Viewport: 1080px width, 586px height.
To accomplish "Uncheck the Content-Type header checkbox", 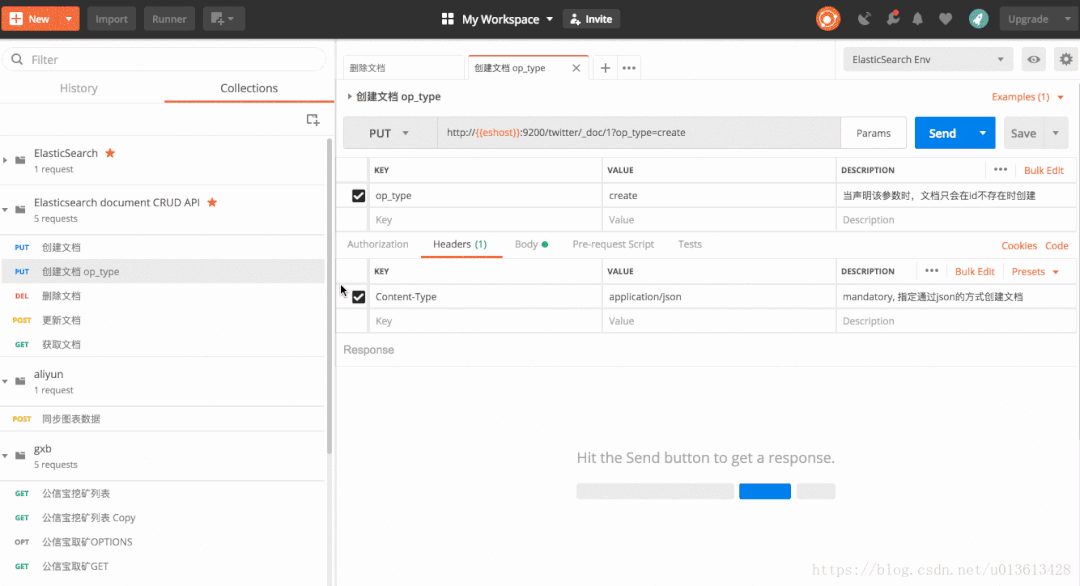I will (358, 297).
